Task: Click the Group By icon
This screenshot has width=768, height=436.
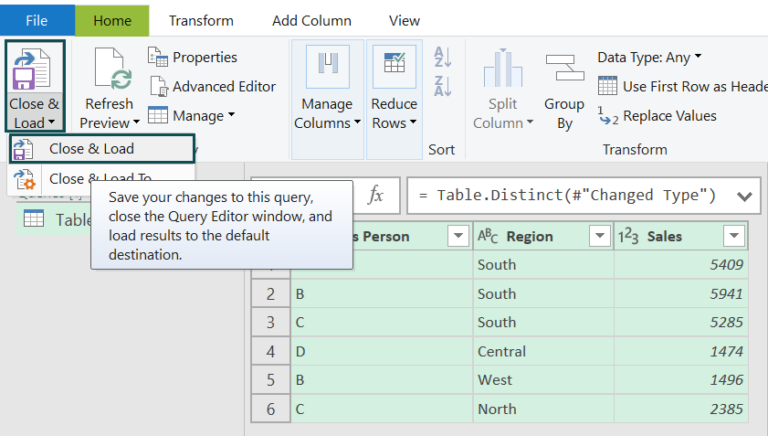Action: pyautogui.click(x=564, y=70)
